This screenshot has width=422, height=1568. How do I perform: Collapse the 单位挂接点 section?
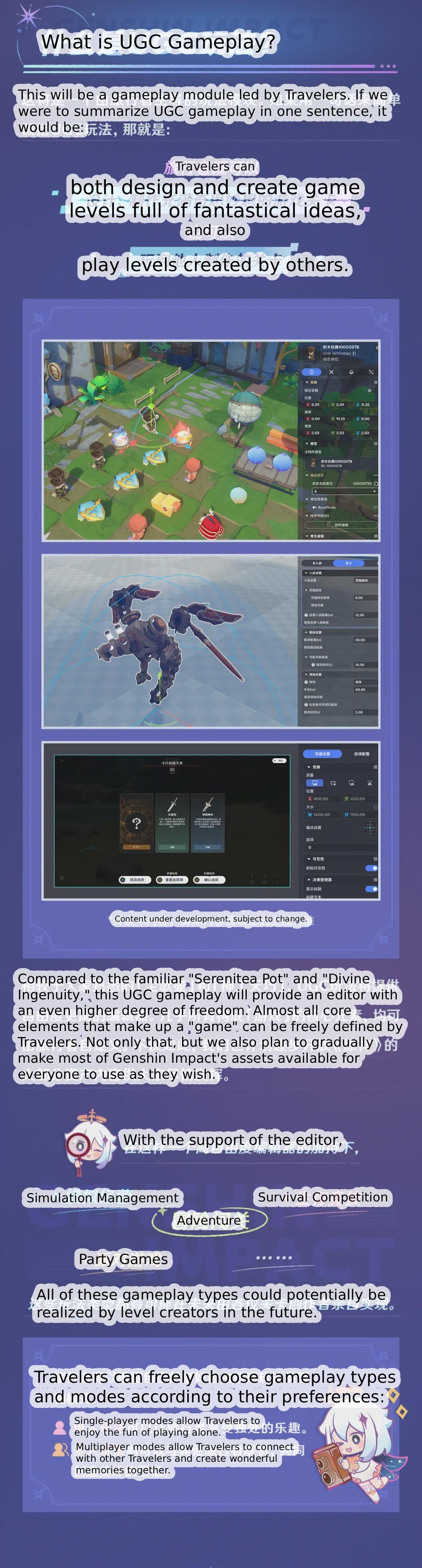(x=307, y=499)
